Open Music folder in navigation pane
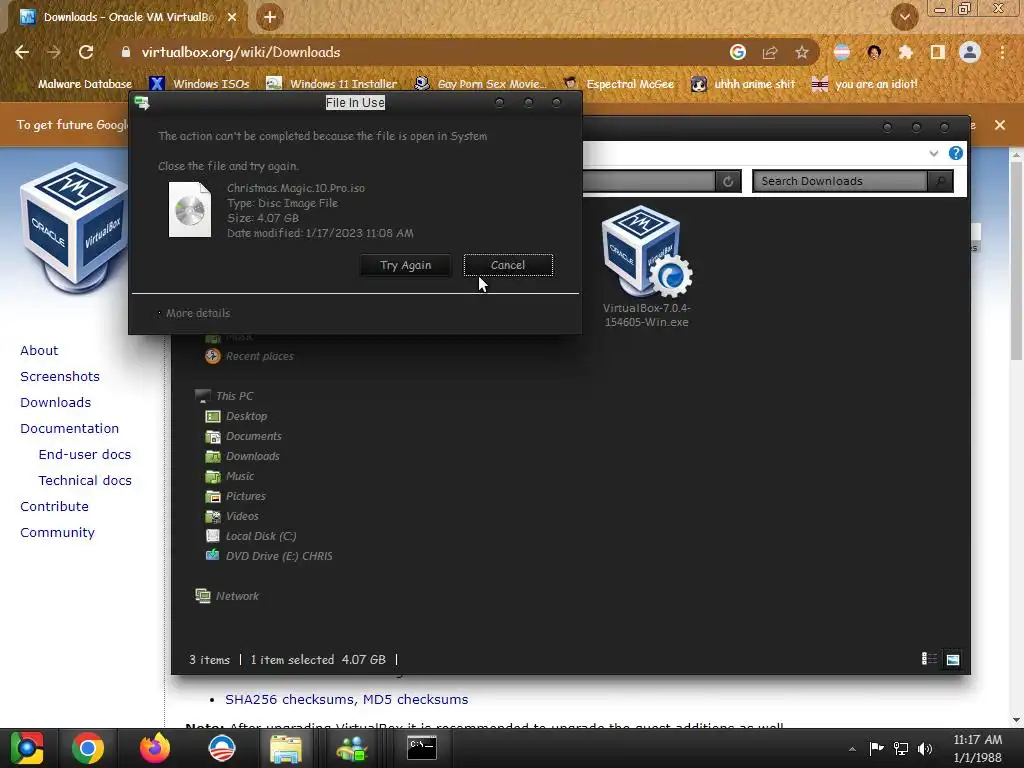The width and height of the screenshot is (1024, 768). pos(230,477)
